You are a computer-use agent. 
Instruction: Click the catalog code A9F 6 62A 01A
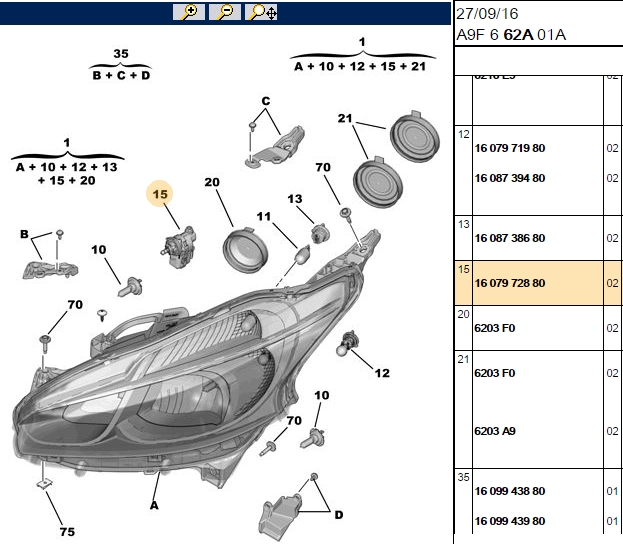[511, 35]
